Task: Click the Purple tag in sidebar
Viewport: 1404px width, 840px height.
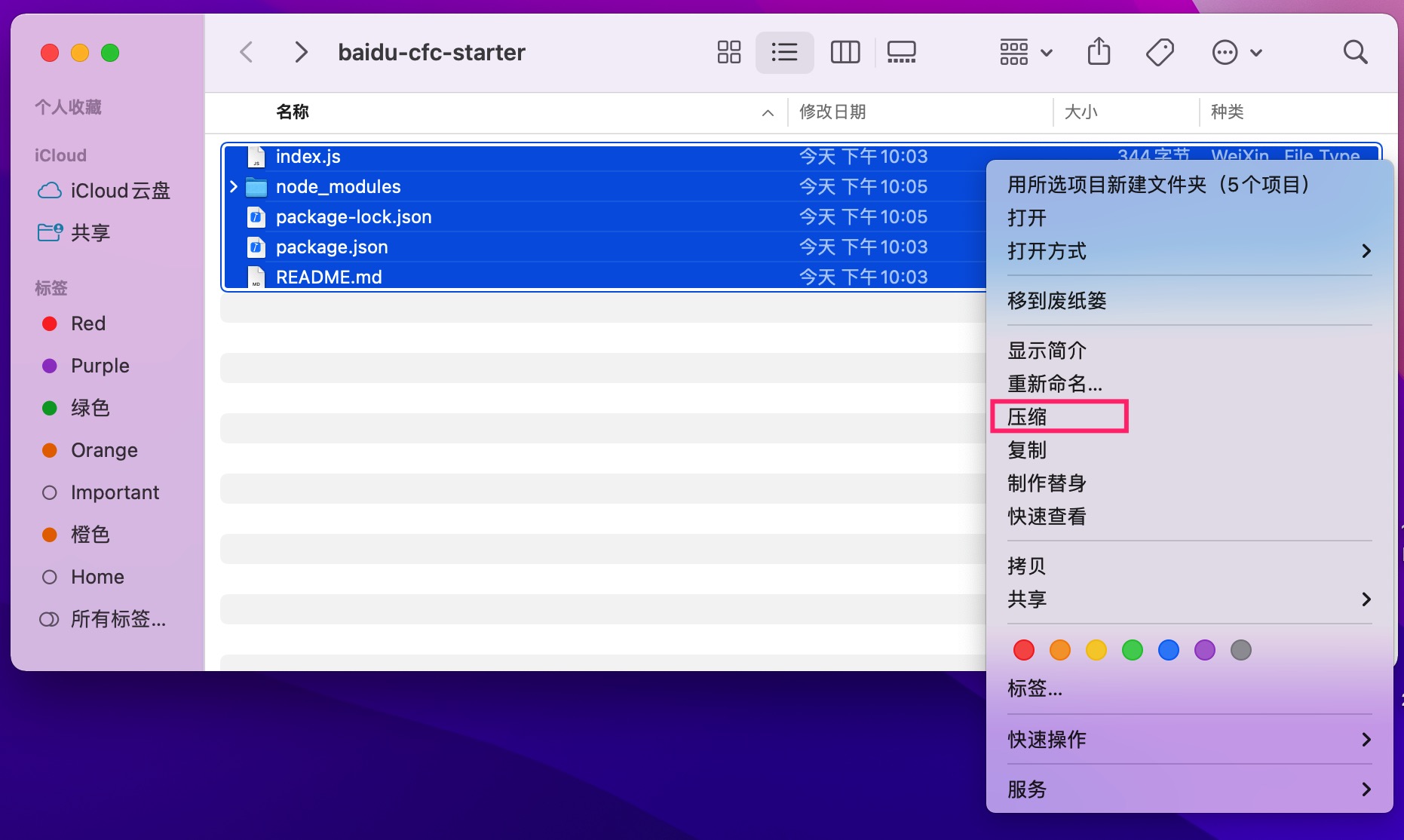Action: (x=100, y=366)
